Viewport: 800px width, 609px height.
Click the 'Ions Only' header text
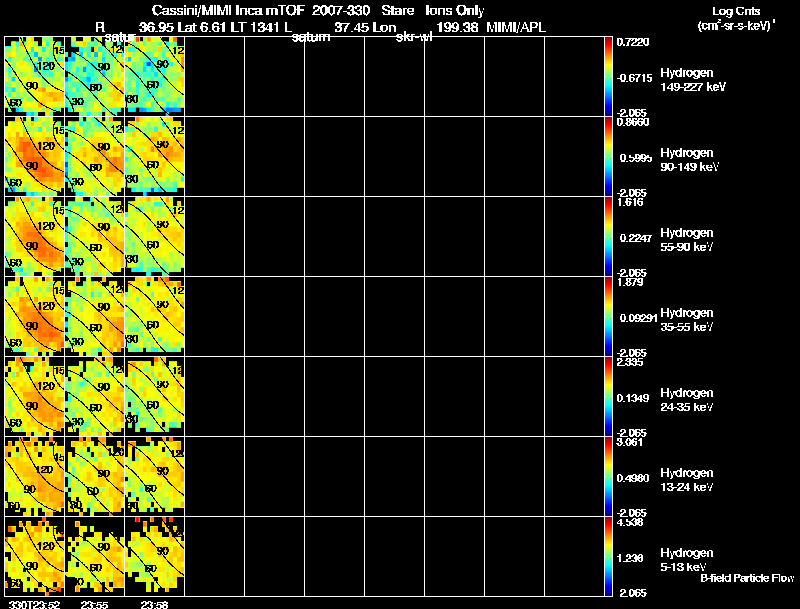pos(455,10)
